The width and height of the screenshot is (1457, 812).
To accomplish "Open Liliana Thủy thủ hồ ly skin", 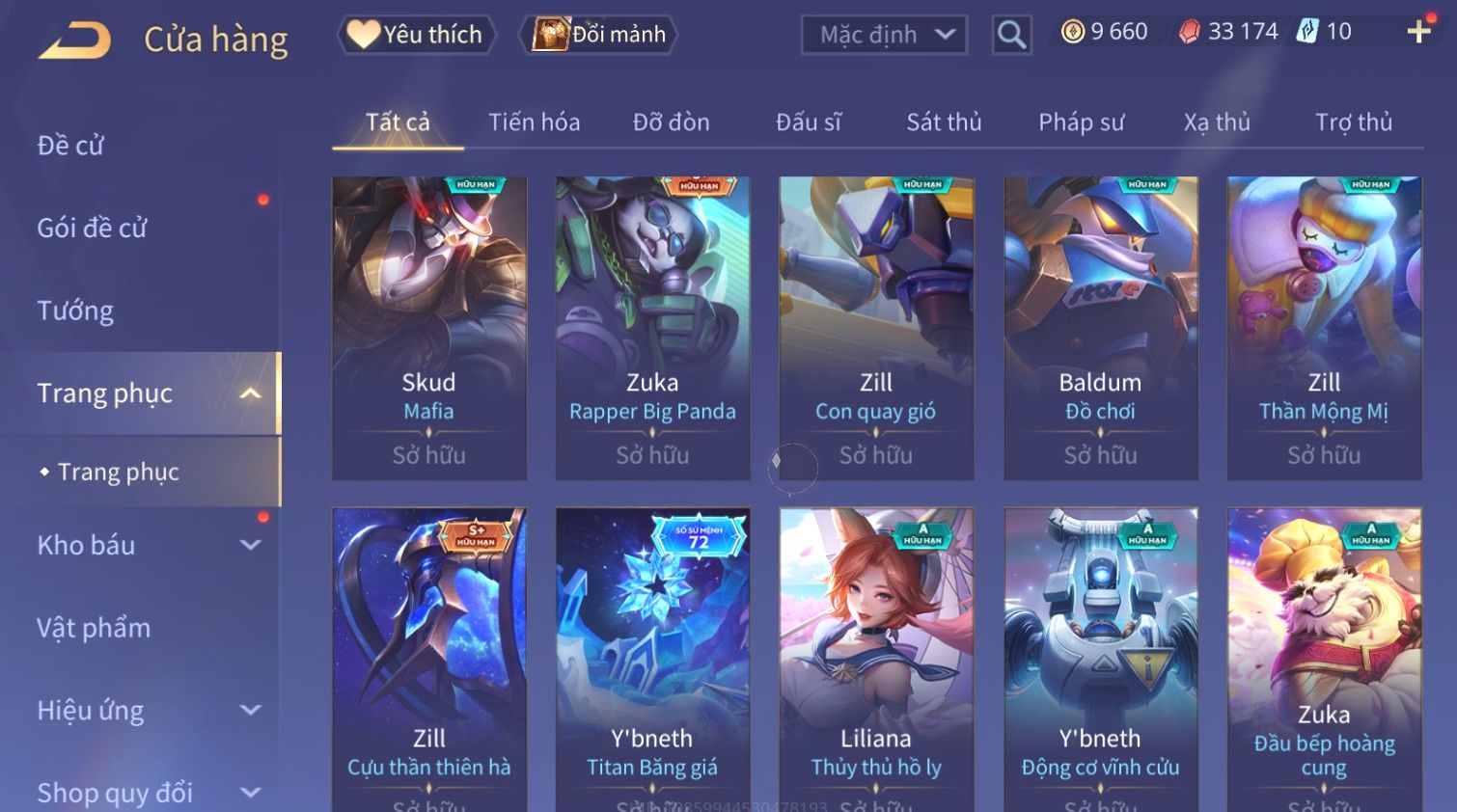I will coord(876,660).
